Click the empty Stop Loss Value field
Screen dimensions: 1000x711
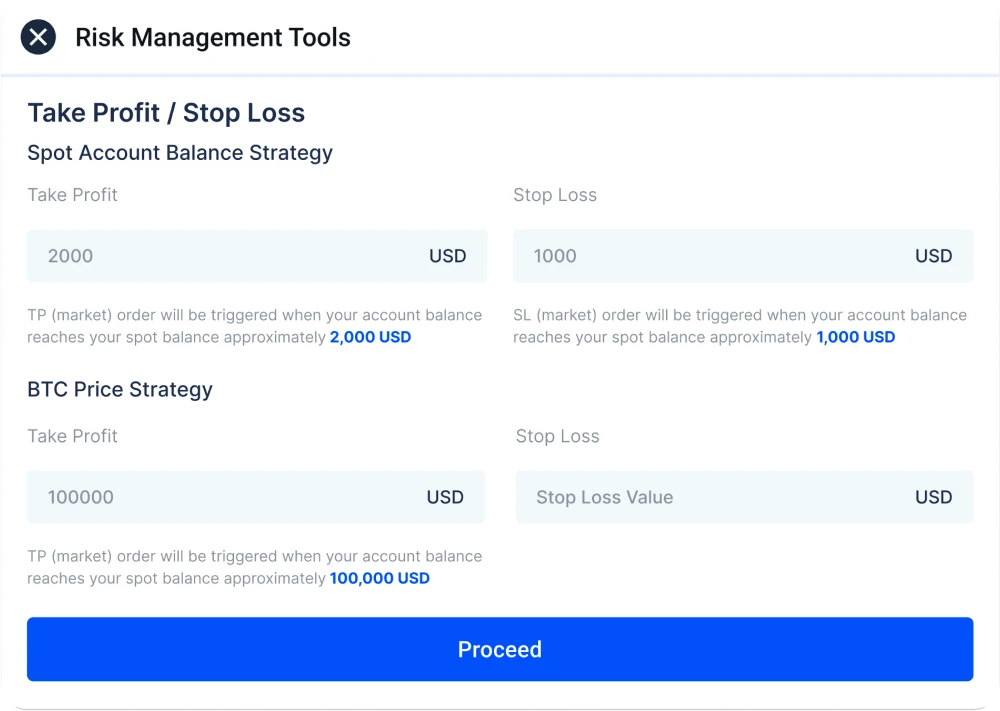(x=700, y=497)
